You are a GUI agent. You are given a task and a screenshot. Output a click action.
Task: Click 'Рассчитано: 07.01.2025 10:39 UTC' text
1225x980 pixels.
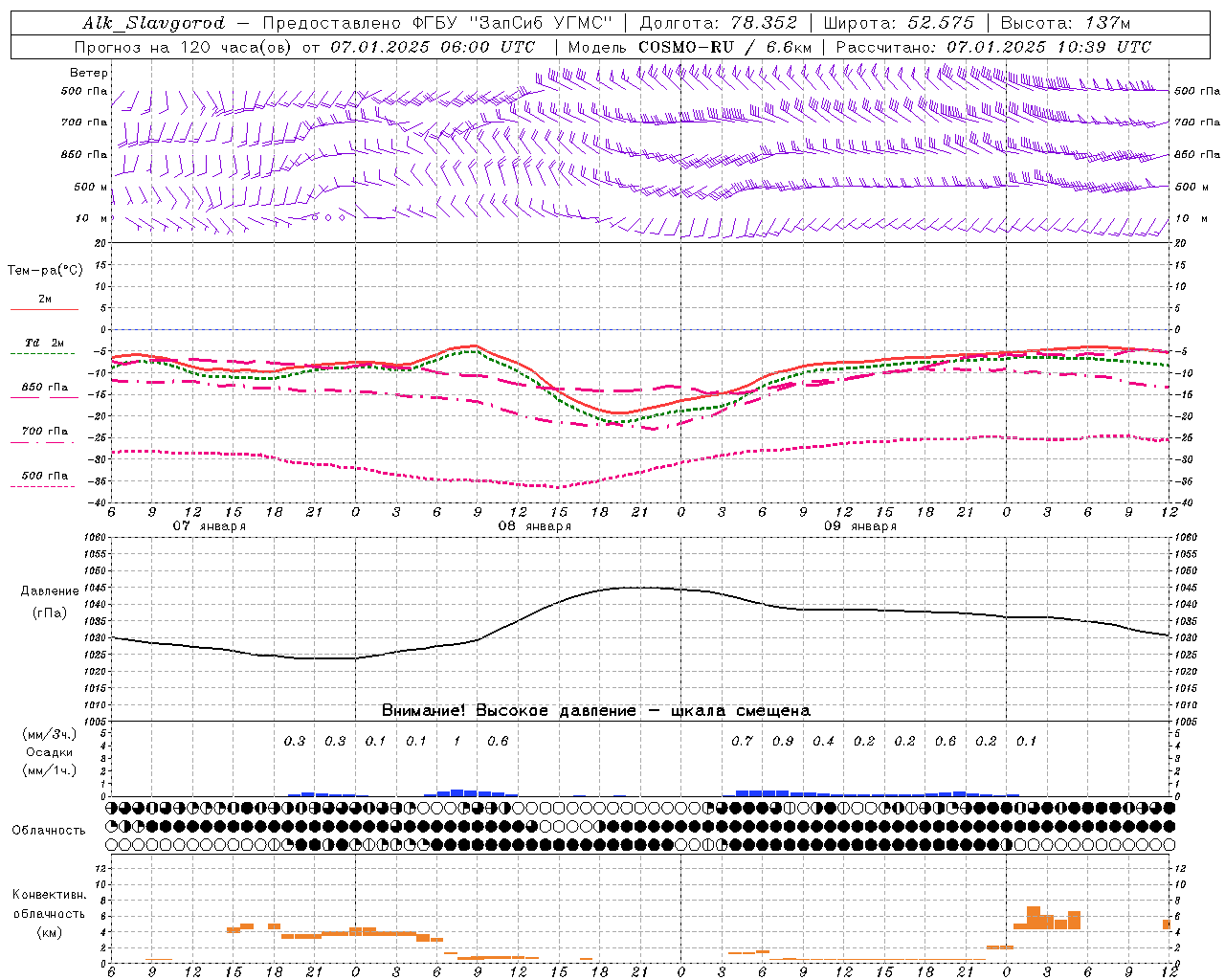coord(993,47)
